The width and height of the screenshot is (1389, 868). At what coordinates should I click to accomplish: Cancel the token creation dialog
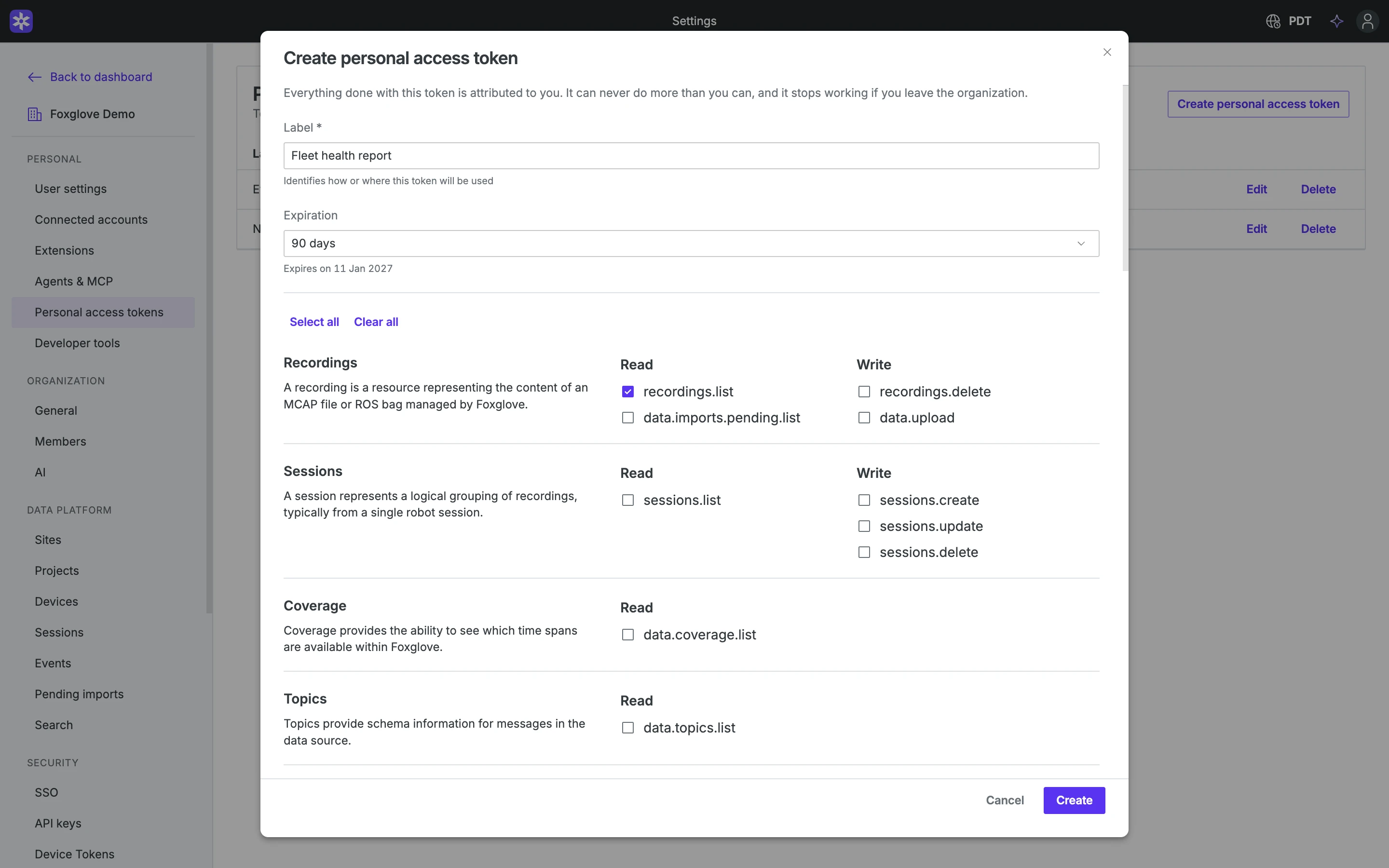1005,800
